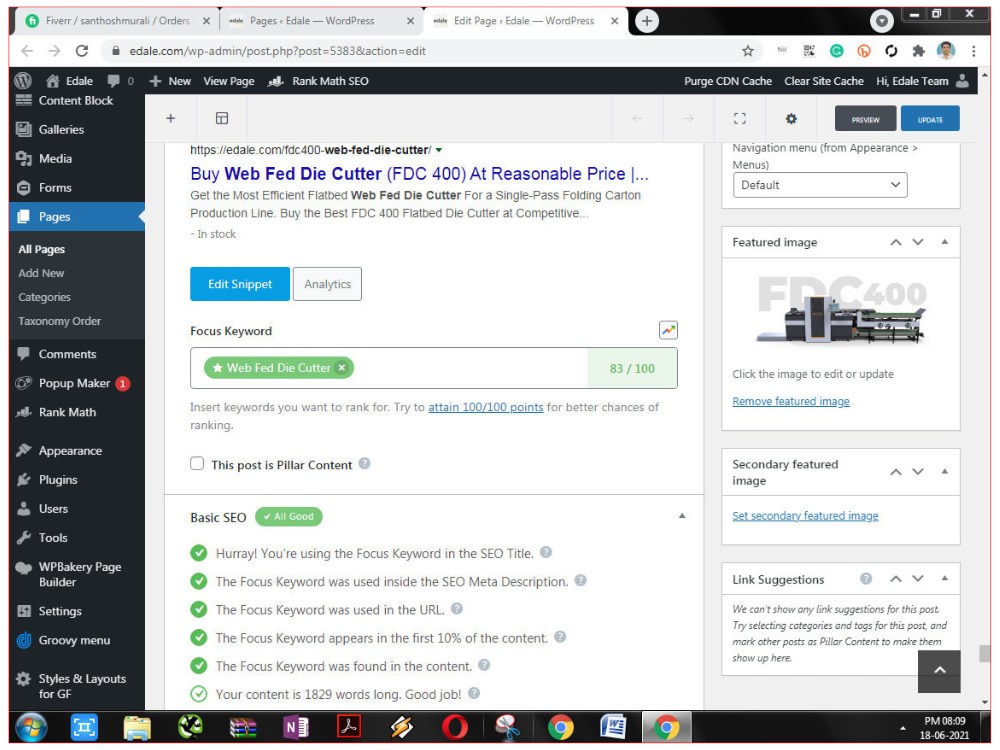
Task: Click the FDC400 featured image thumbnail
Action: click(x=842, y=309)
